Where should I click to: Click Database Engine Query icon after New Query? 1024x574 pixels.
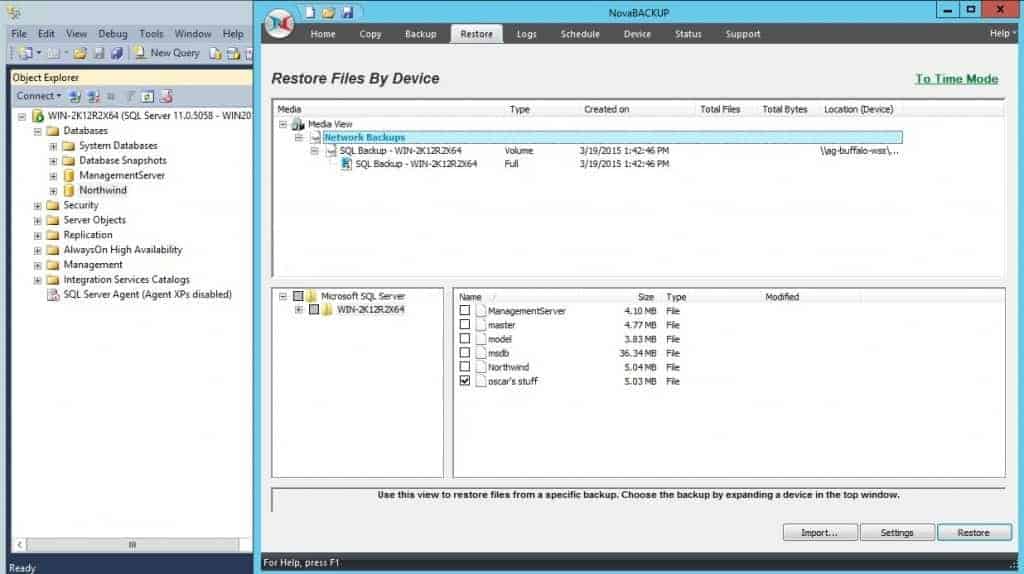(x=216, y=53)
